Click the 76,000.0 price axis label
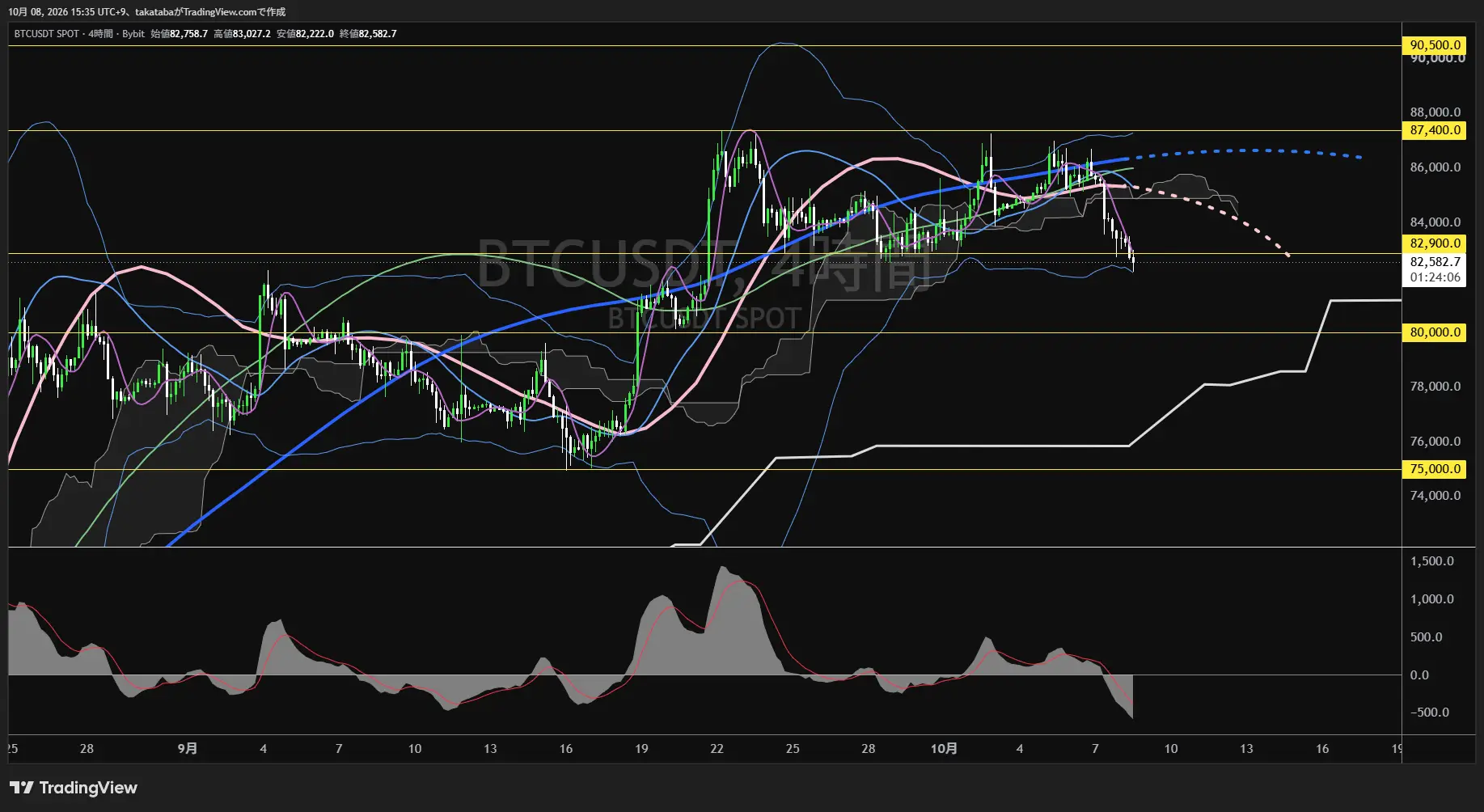Screen dimensions: 1484x812 point(1435,442)
